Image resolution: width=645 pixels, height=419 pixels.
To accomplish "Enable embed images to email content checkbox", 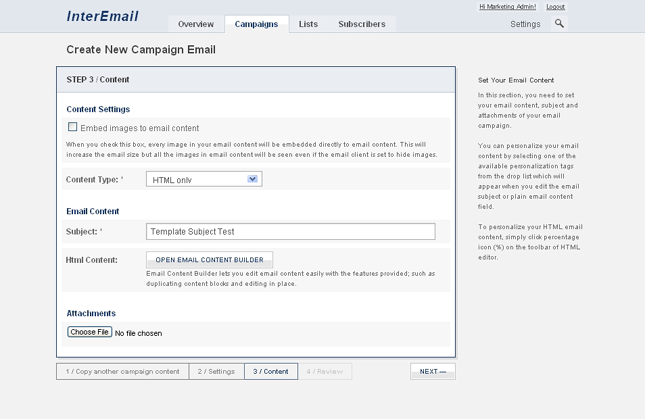I will click(x=72, y=127).
